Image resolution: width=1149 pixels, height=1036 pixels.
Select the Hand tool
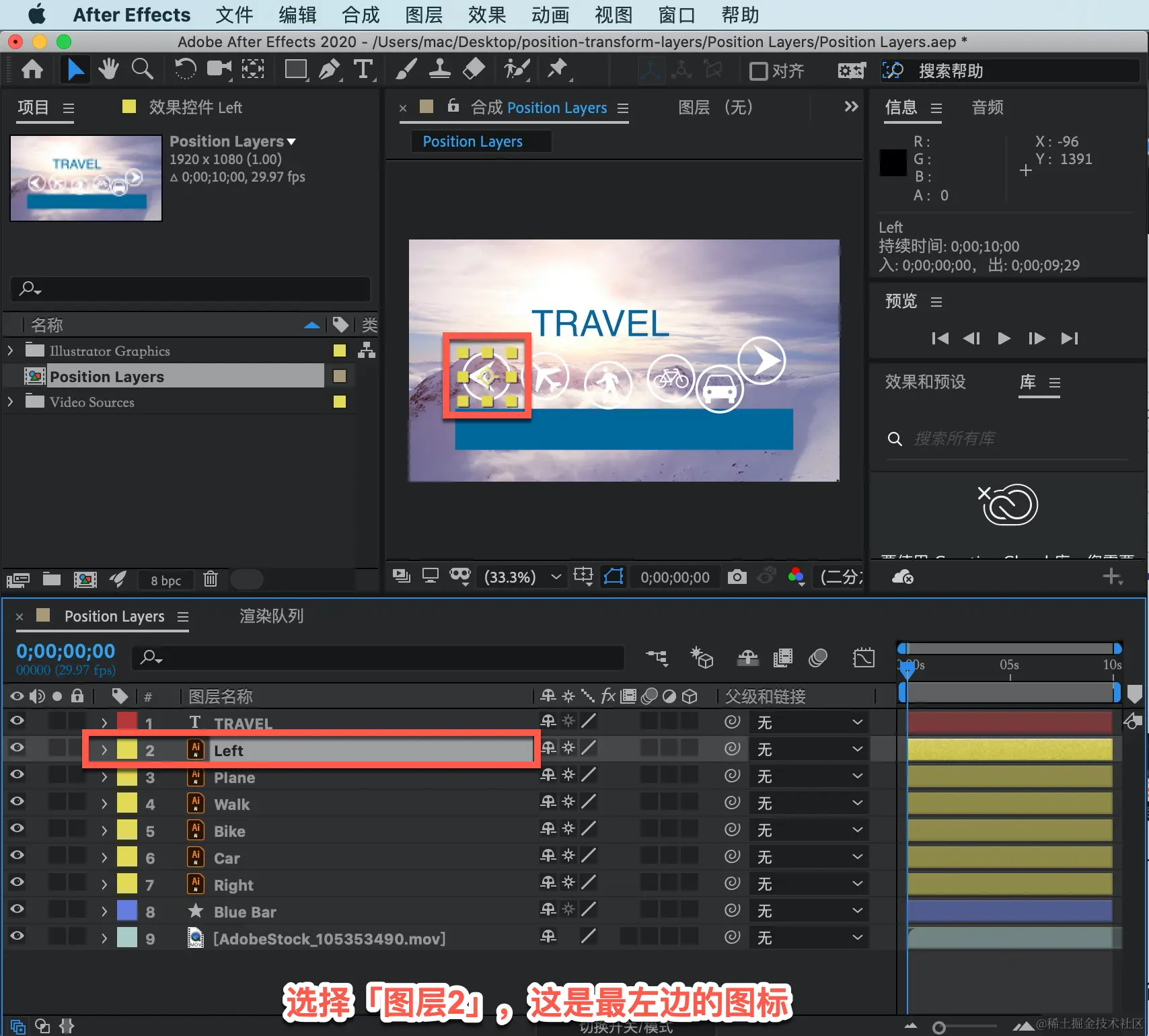[108, 69]
